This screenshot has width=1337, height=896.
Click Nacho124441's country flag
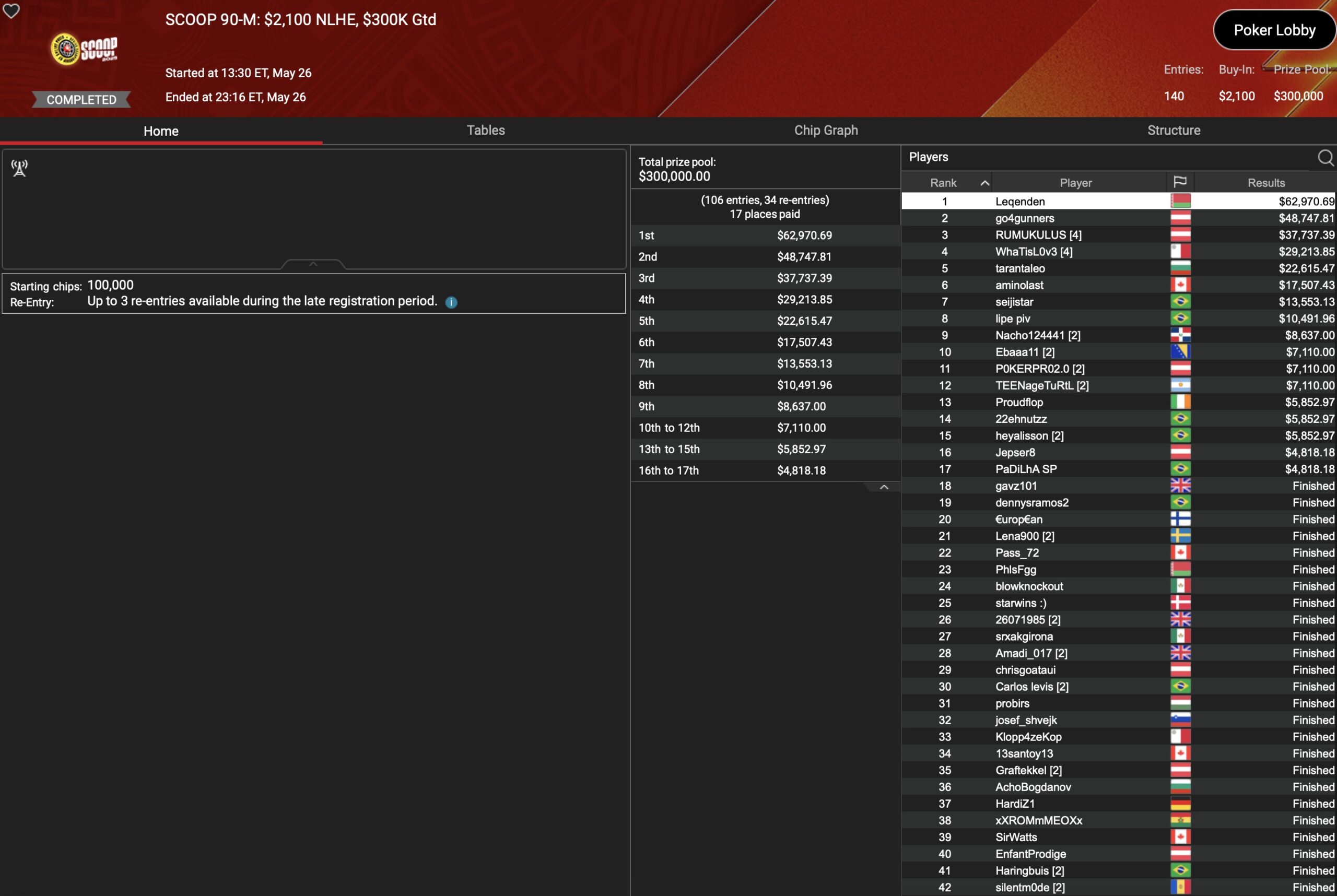tap(1180, 335)
